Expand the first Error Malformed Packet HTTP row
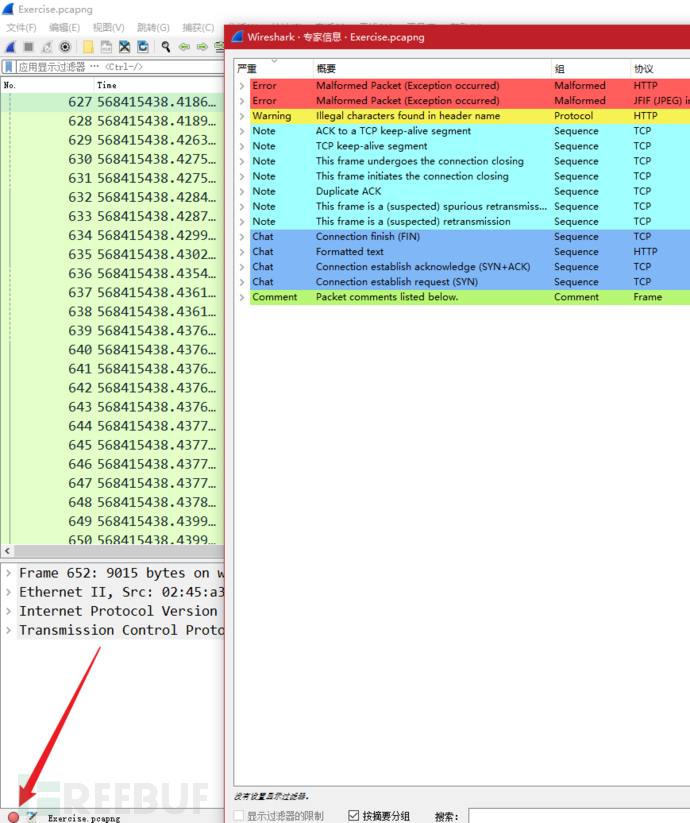Image resolution: width=690 pixels, height=823 pixels. [242, 86]
